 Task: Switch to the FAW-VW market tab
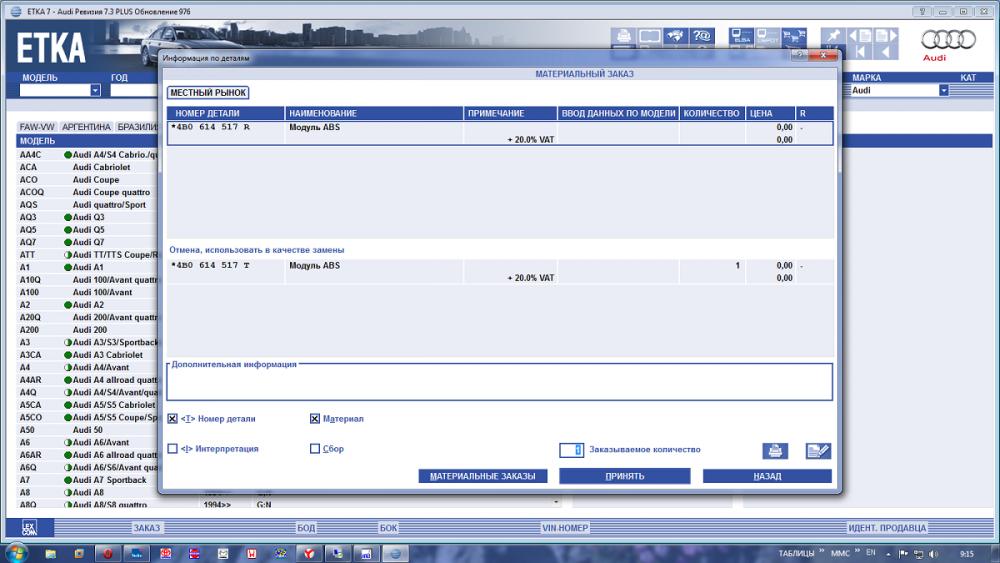tap(37, 127)
